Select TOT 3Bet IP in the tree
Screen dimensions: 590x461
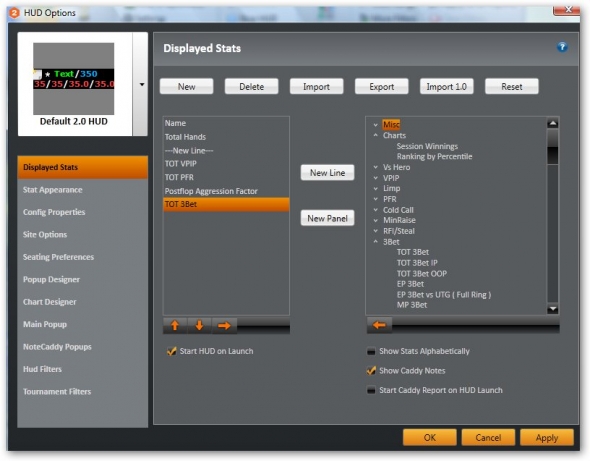pyautogui.click(x=417, y=263)
